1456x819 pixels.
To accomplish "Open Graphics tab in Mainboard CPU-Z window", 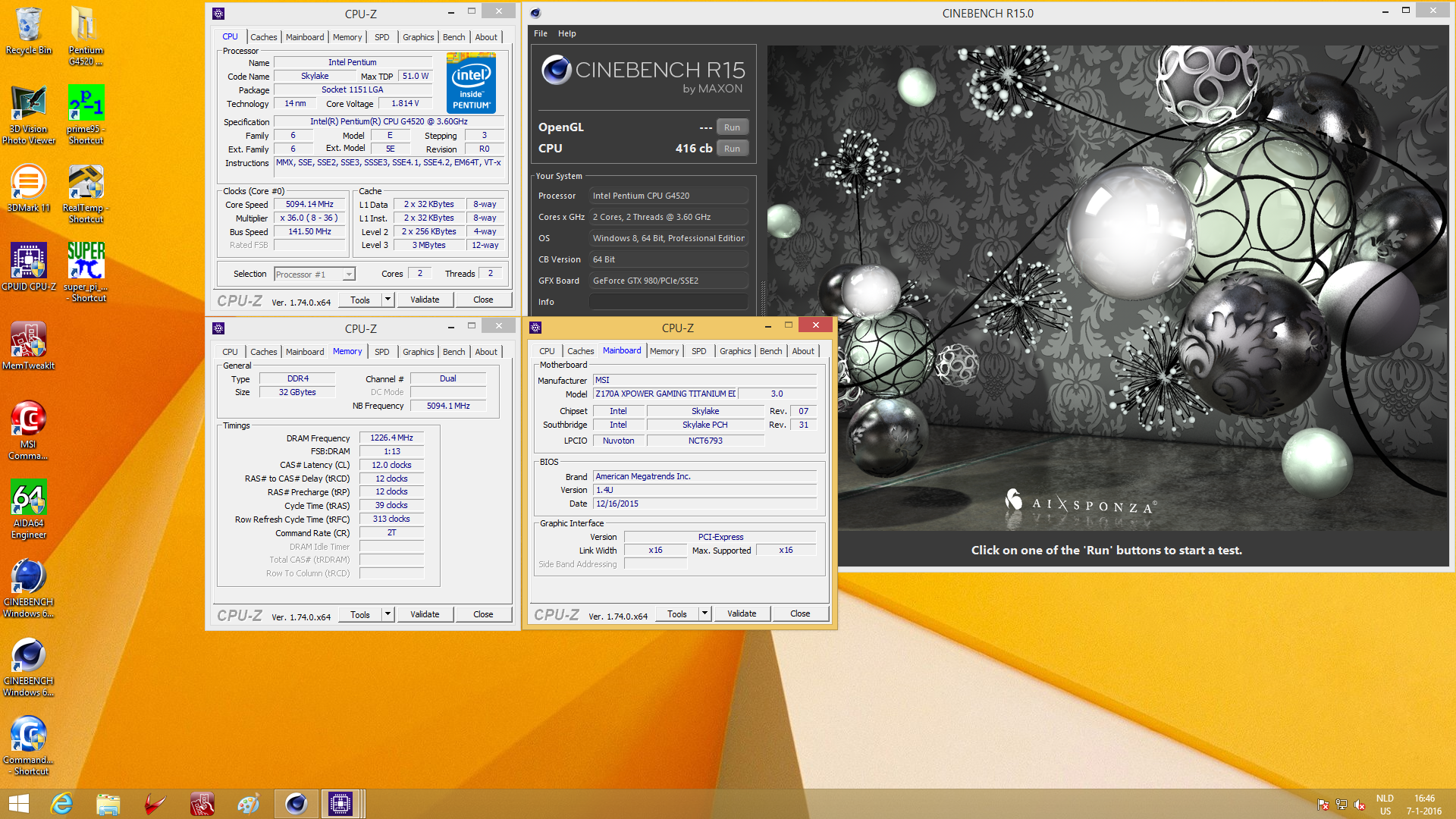I will (x=736, y=351).
